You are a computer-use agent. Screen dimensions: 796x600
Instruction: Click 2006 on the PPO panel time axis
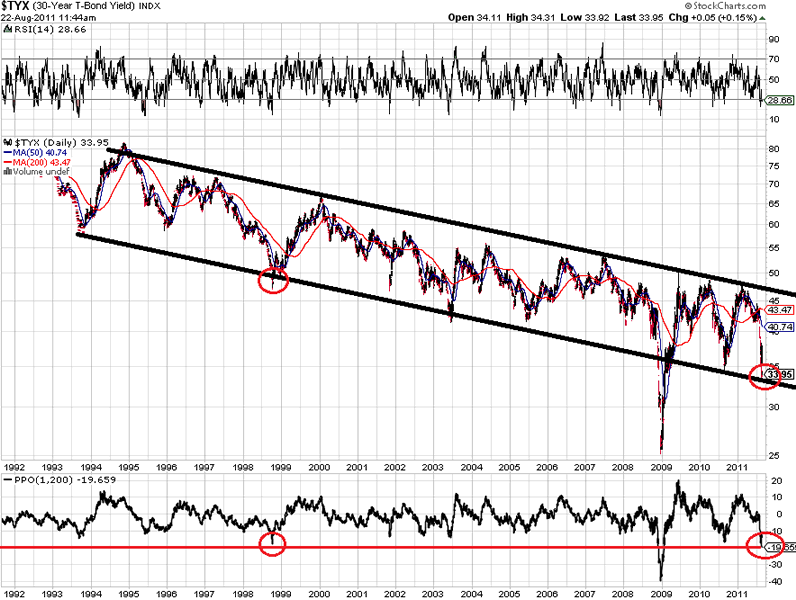547,594
